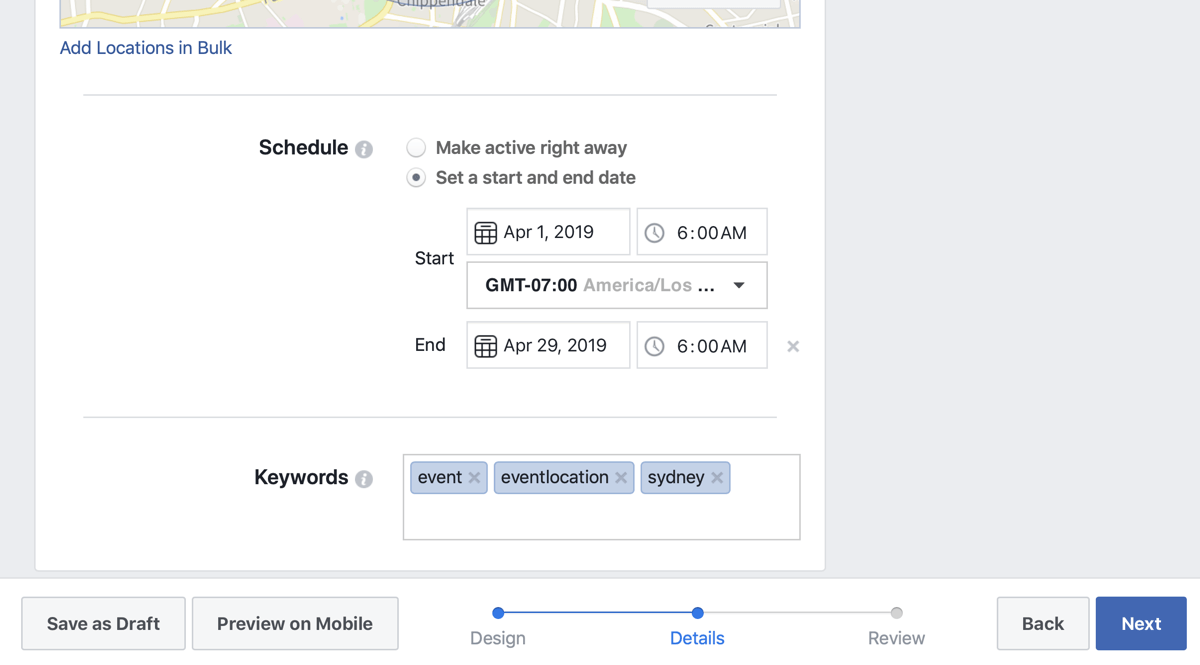Clear the End date row with the ×
The image size is (1200, 665).
pyautogui.click(x=792, y=346)
